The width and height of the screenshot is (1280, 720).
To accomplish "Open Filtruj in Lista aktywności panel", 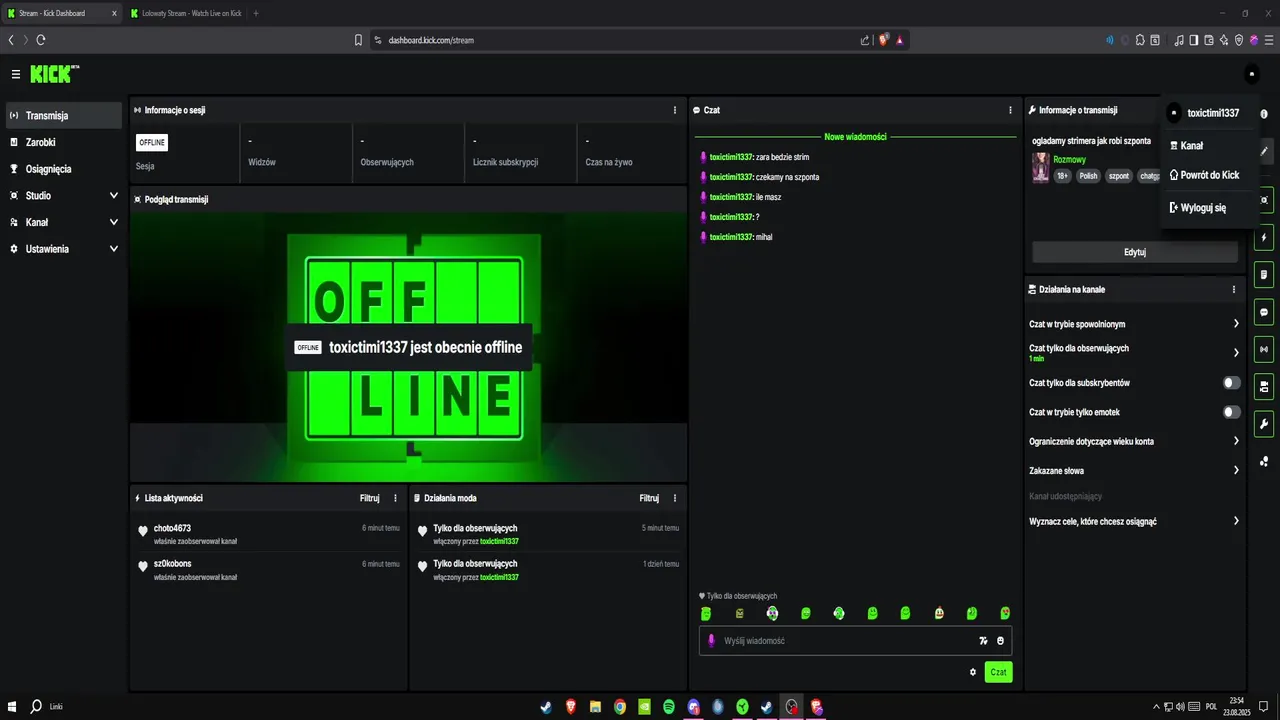I will pyautogui.click(x=370, y=498).
